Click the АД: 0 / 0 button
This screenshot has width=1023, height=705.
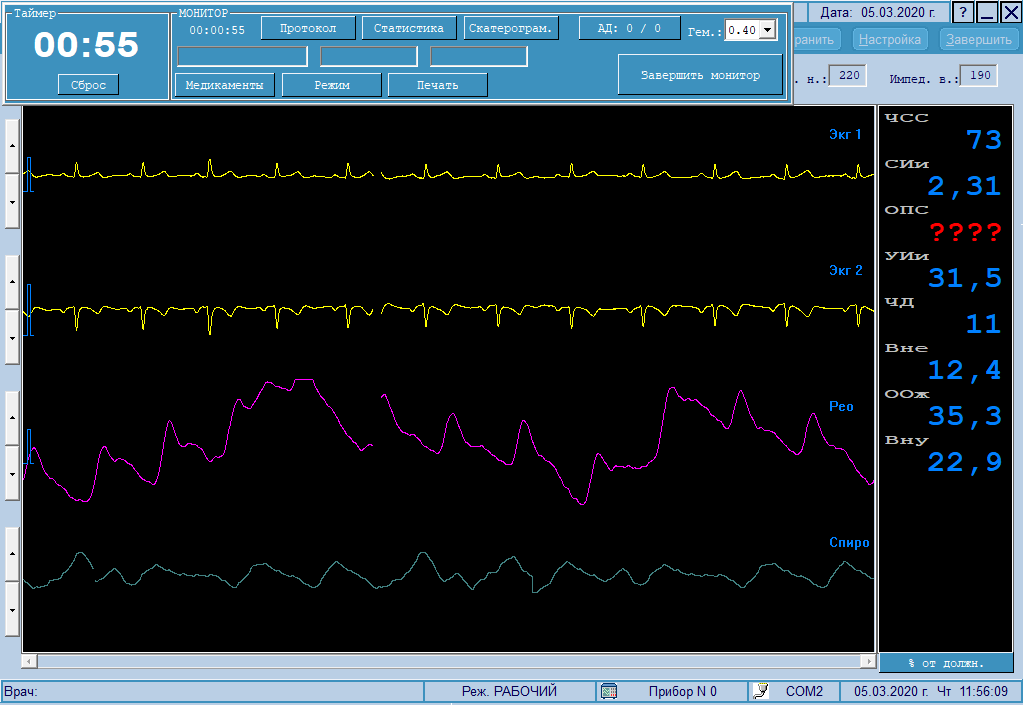tap(630, 28)
